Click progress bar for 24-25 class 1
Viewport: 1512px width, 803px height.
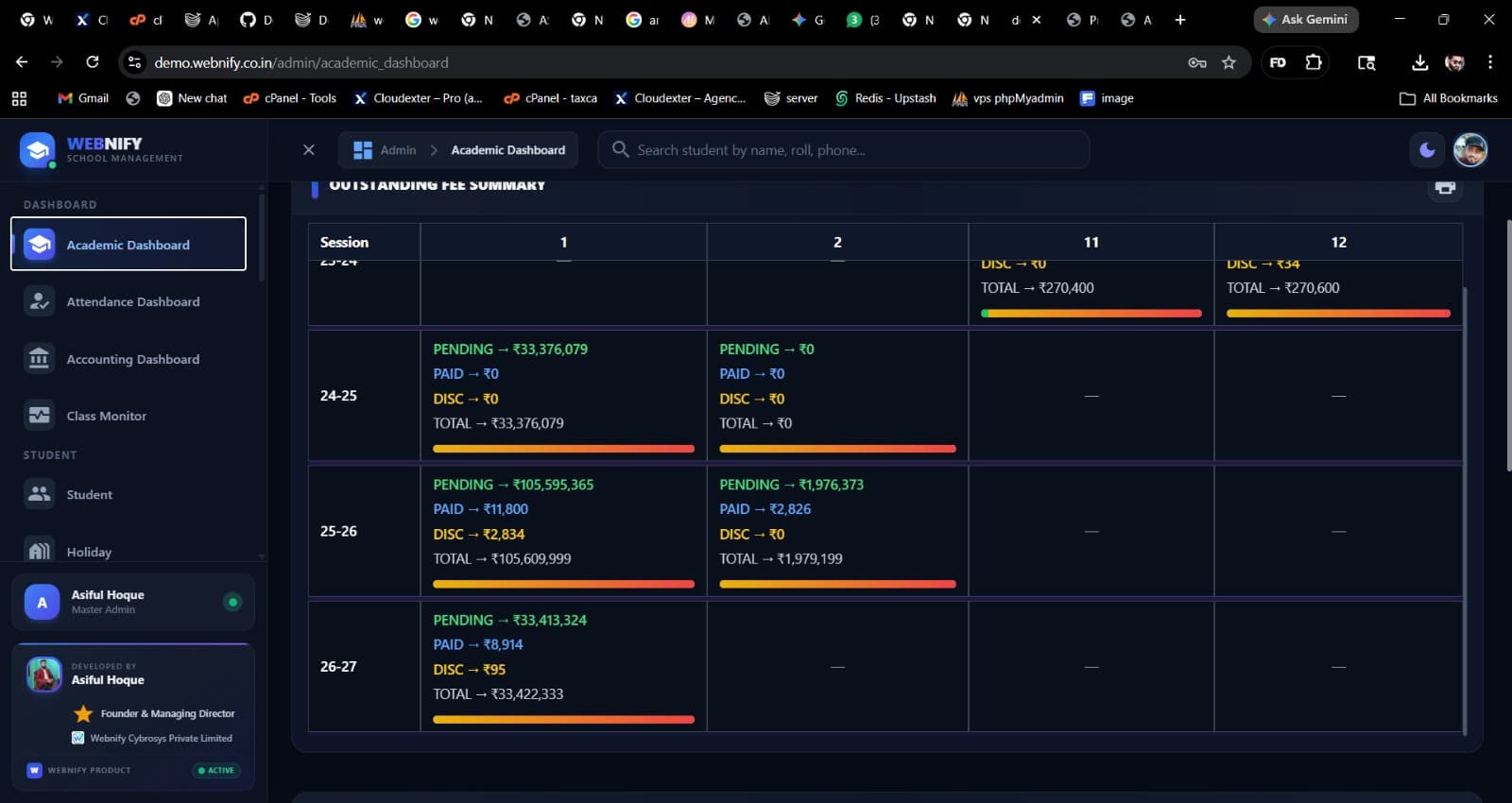pyautogui.click(x=563, y=449)
